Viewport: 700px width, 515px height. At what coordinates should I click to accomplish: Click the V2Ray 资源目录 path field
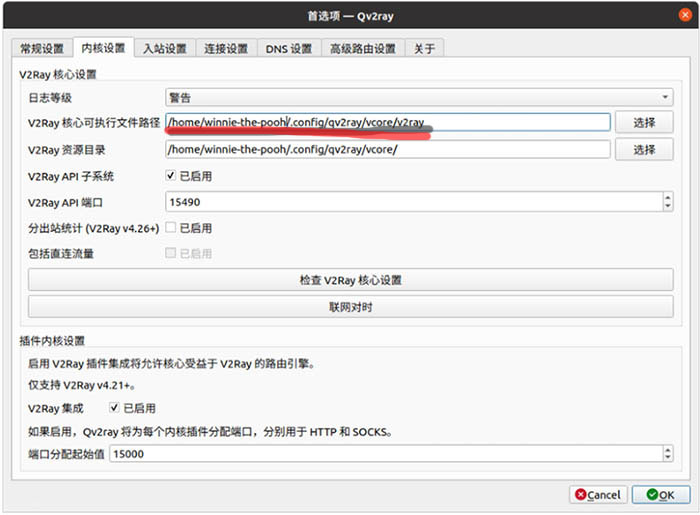(388, 149)
